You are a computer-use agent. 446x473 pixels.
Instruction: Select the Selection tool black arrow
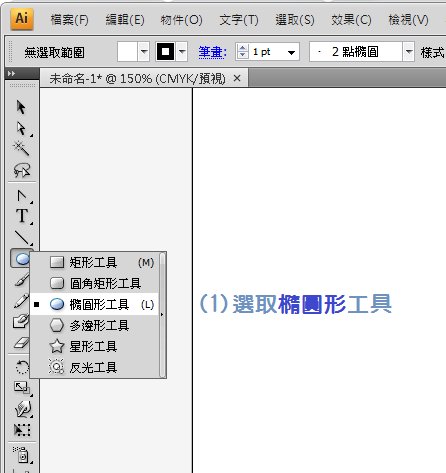pos(21,107)
